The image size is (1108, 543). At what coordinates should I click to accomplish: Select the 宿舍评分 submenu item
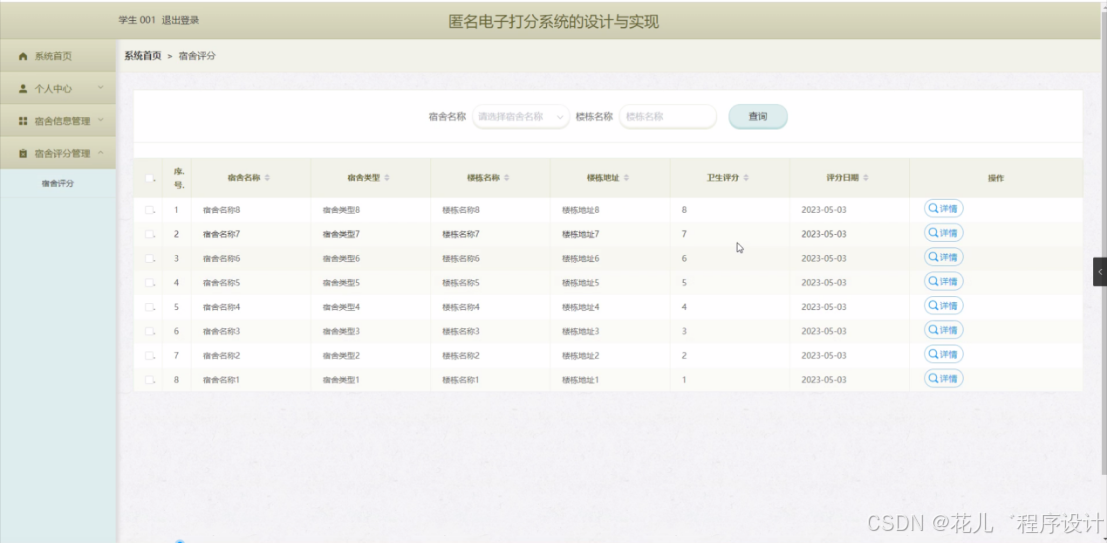pyautogui.click(x=58, y=183)
